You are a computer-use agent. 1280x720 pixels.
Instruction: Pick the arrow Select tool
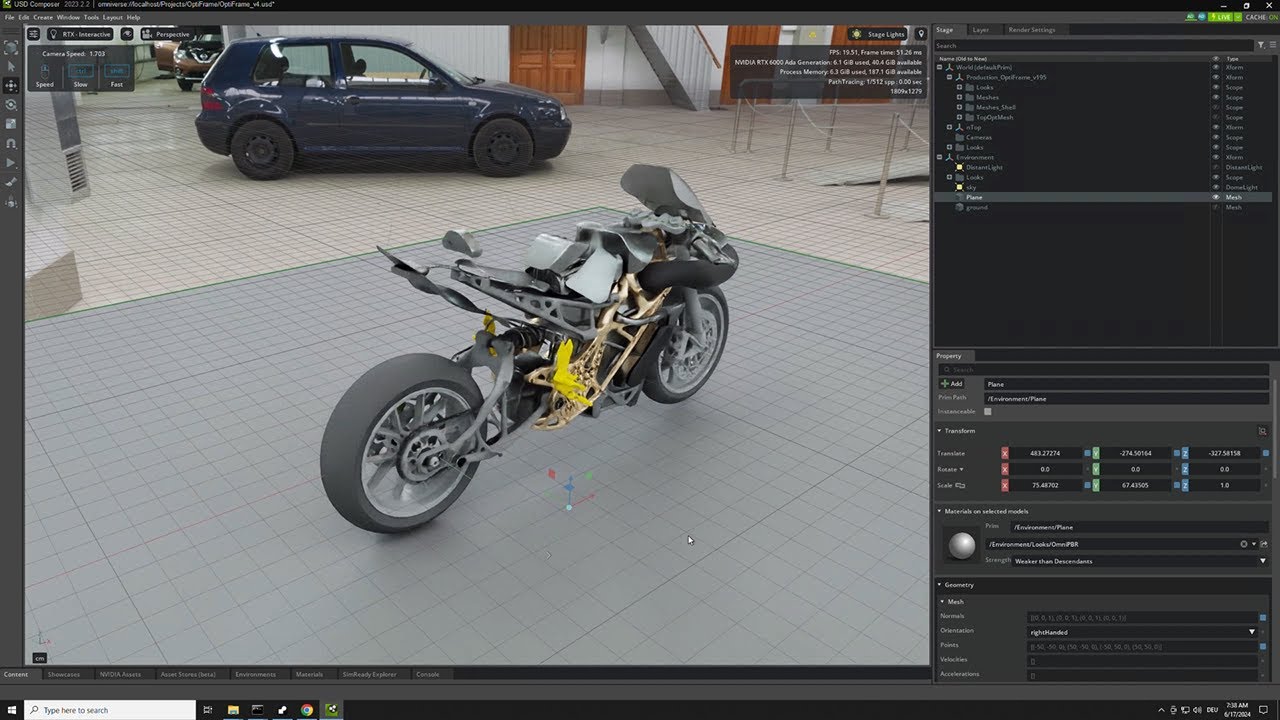tap(11, 66)
